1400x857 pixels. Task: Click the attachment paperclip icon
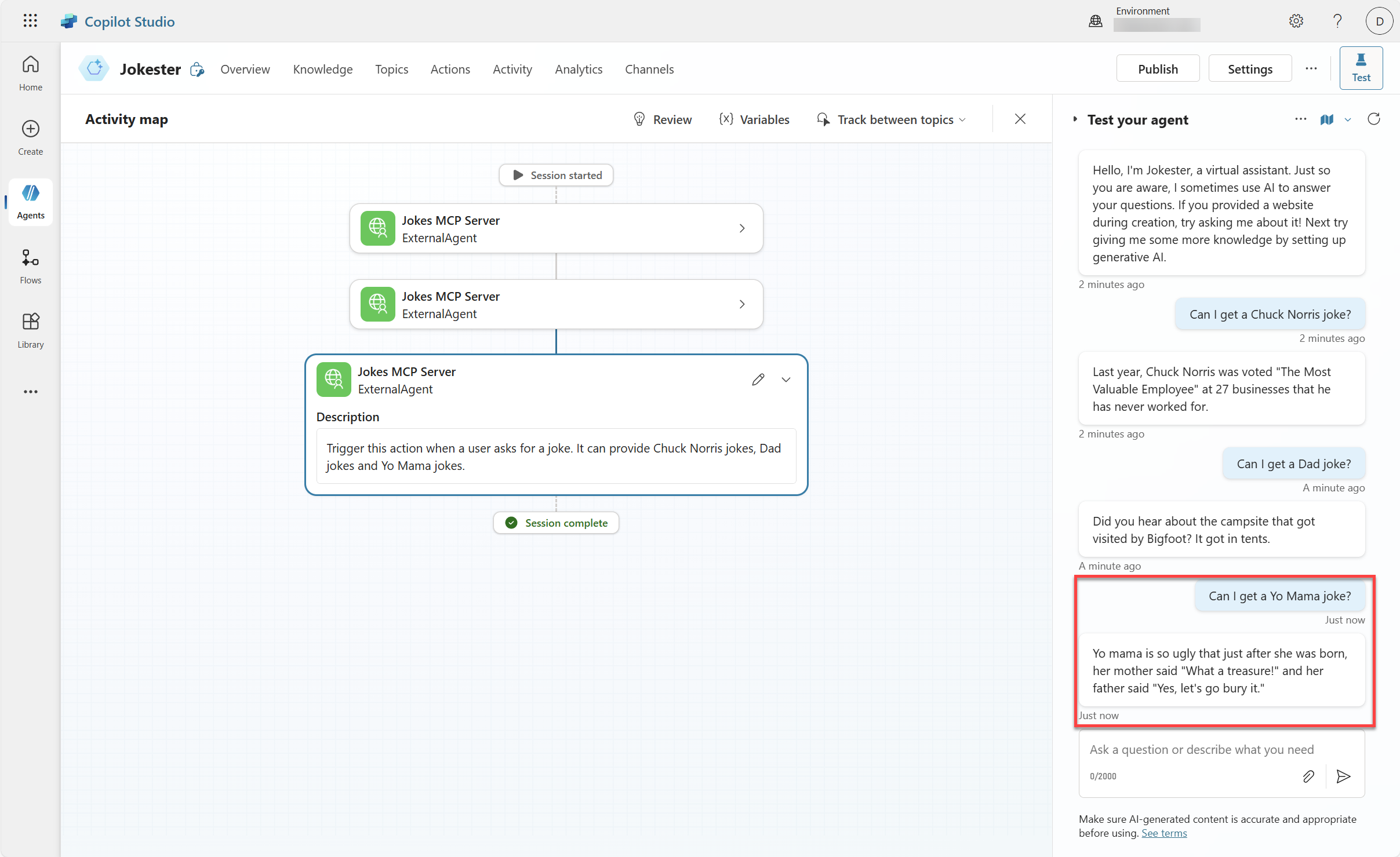pos(1308,776)
